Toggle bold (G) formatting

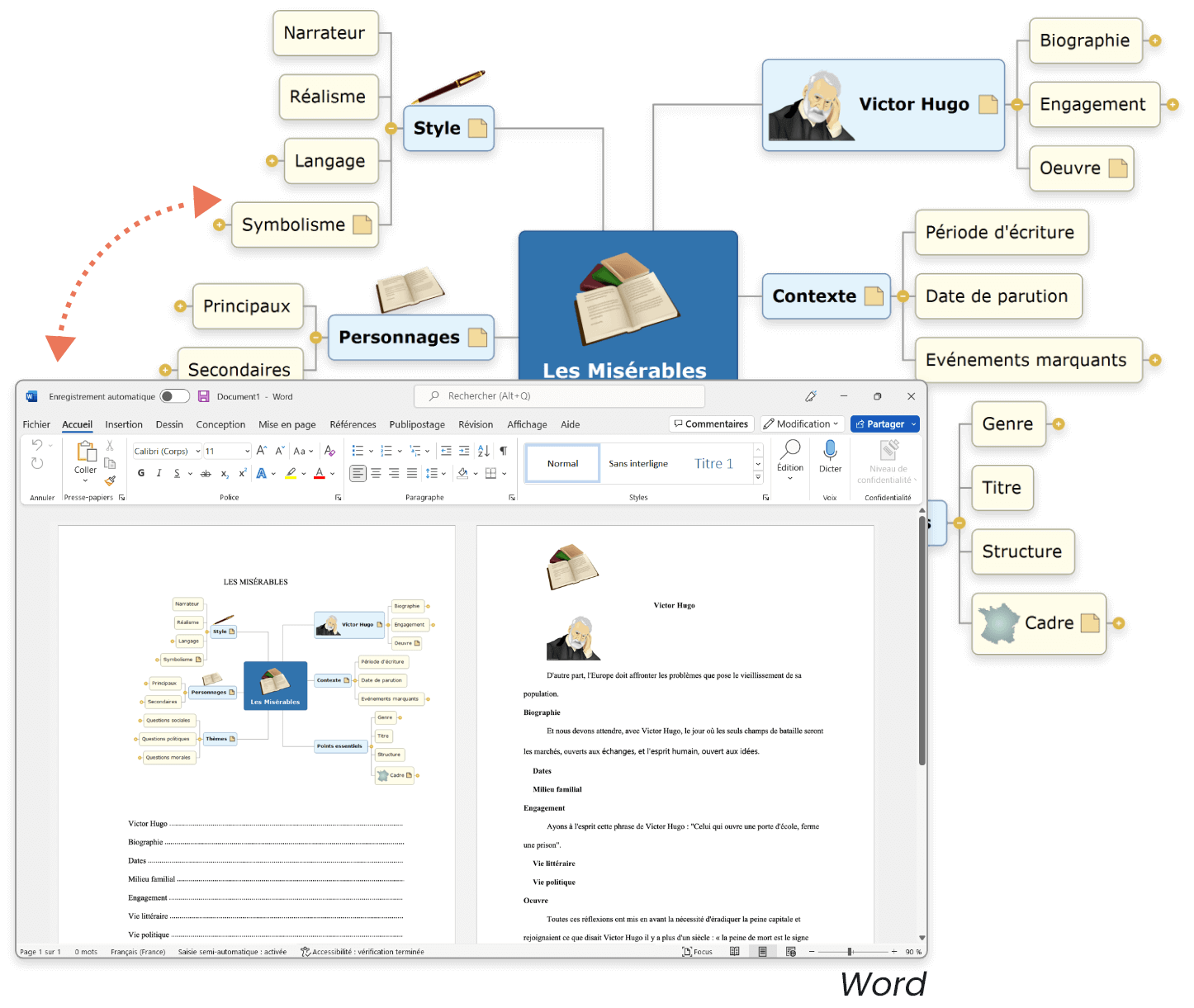pos(141,473)
